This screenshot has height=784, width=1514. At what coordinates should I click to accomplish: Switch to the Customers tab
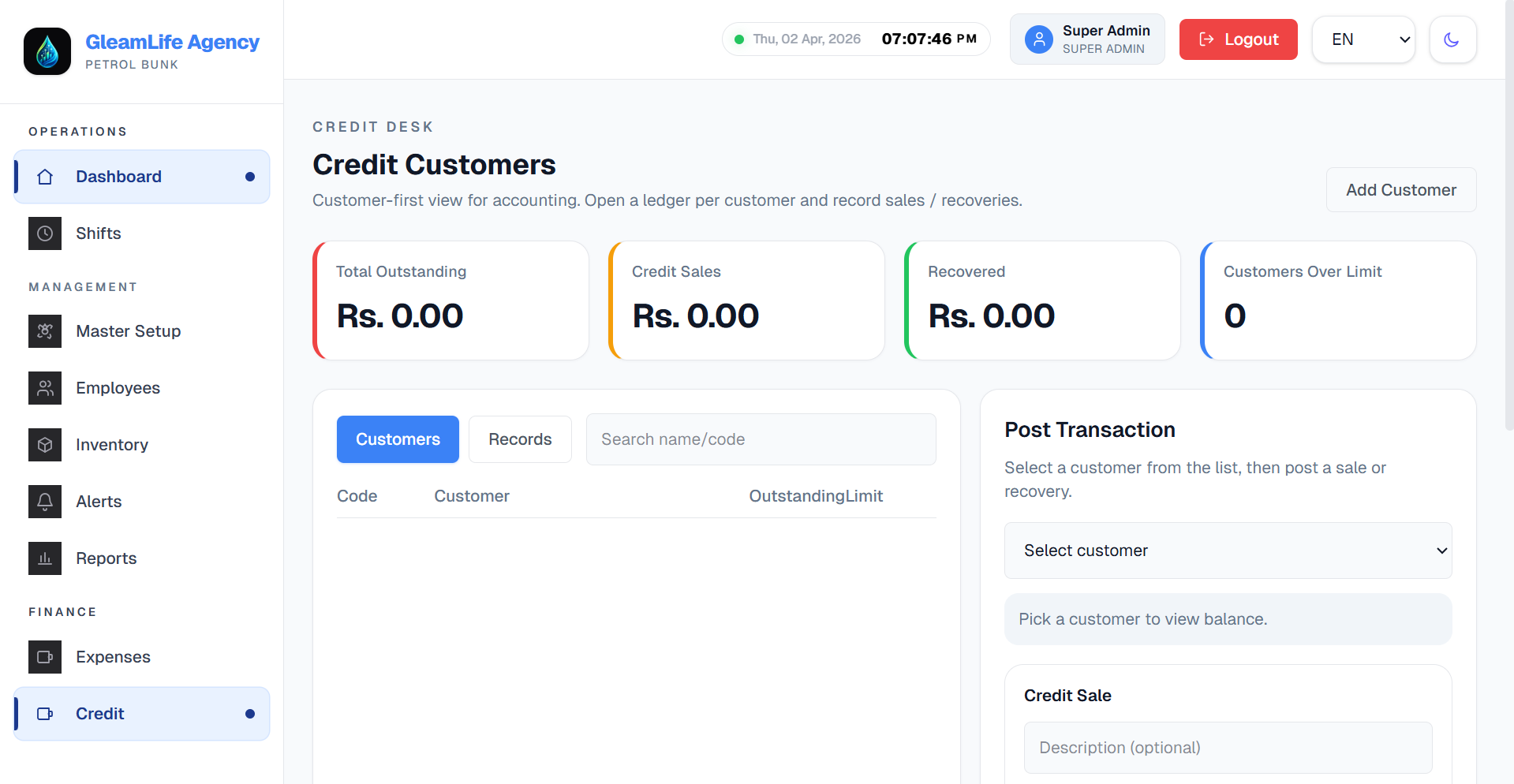point(398,439)
